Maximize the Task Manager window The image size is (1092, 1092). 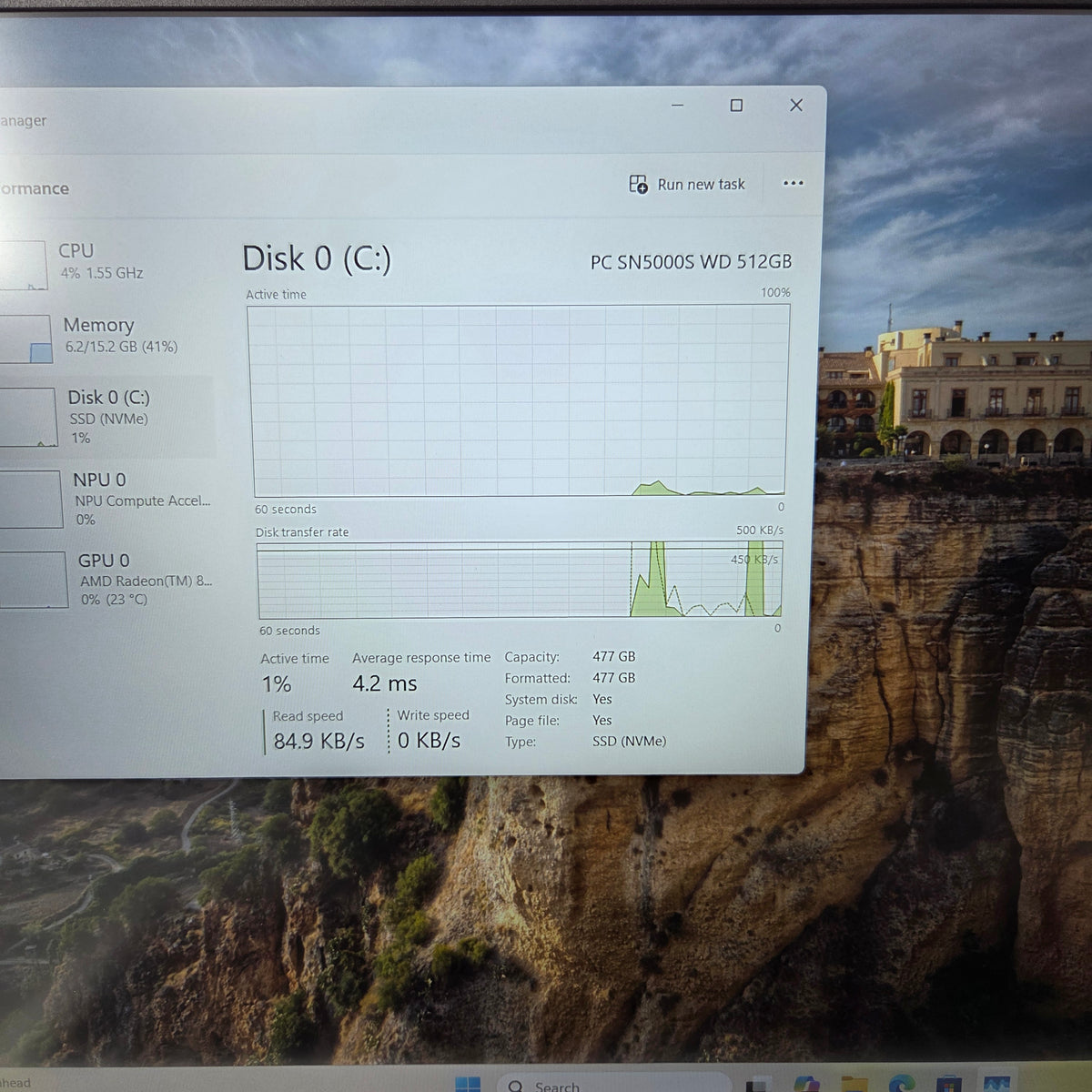point(736,106)
